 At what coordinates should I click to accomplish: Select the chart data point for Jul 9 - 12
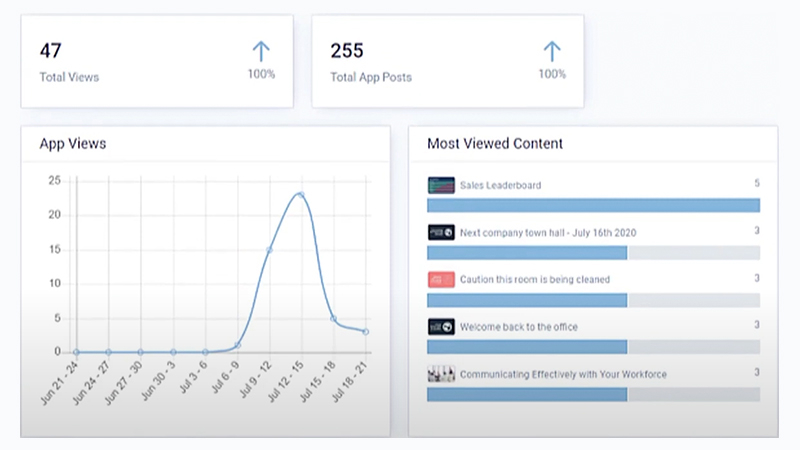point(269,249)
